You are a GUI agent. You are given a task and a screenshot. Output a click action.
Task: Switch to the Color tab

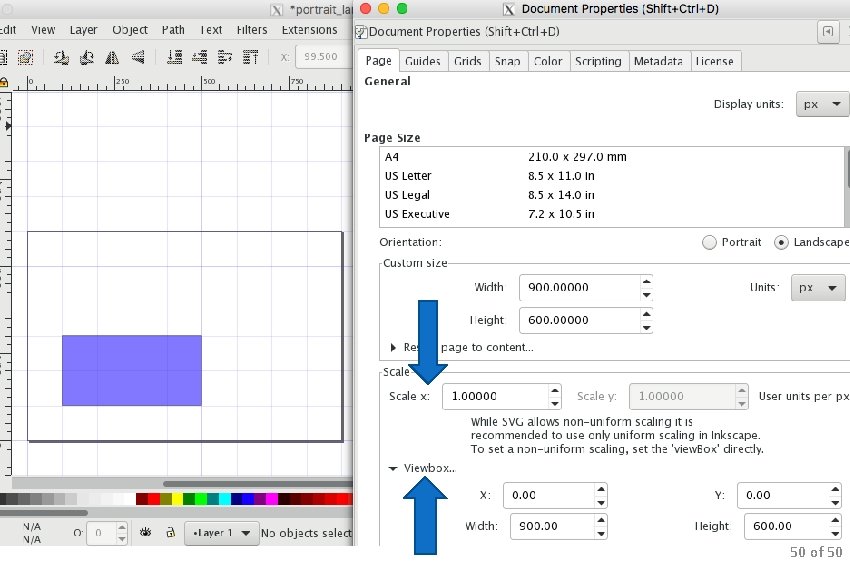pos(548,61)
